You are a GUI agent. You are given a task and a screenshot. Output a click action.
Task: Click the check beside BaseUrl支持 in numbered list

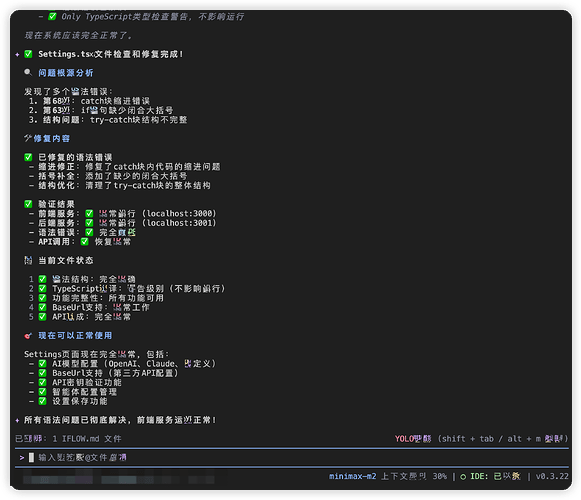(x=42, y=307)
